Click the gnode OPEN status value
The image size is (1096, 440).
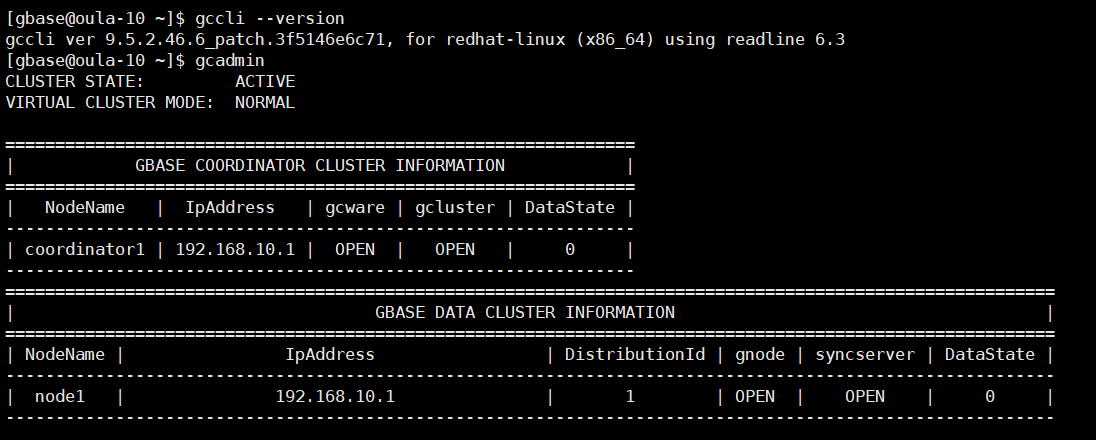(754, 397)
